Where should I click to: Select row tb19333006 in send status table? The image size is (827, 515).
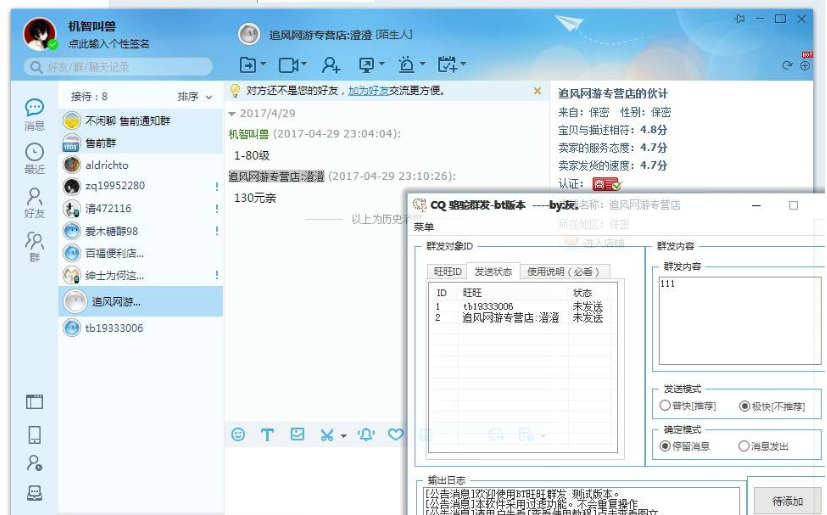[522, 307]
